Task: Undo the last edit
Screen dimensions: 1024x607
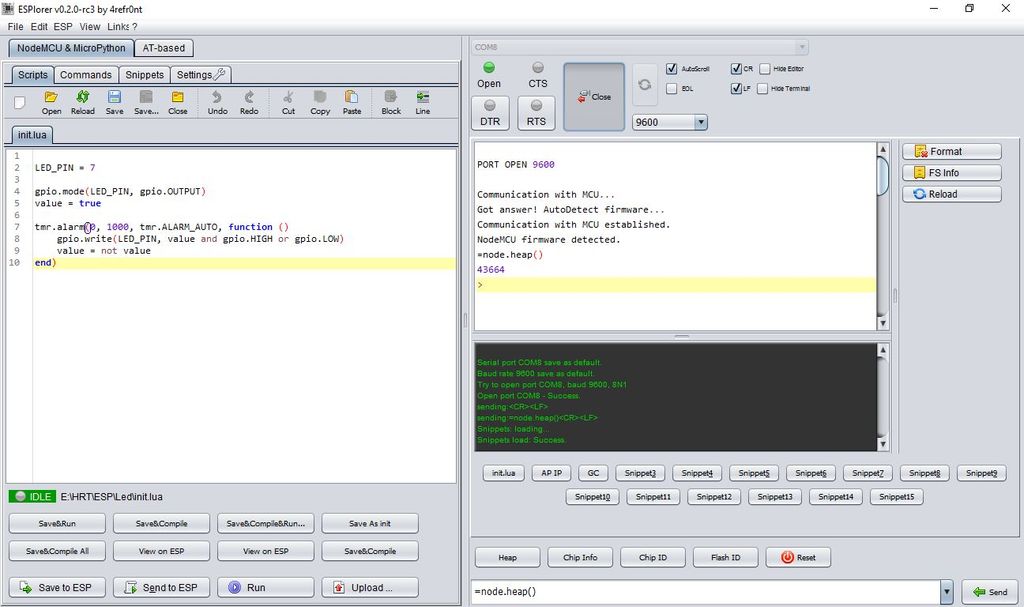Action: (217, 103)
